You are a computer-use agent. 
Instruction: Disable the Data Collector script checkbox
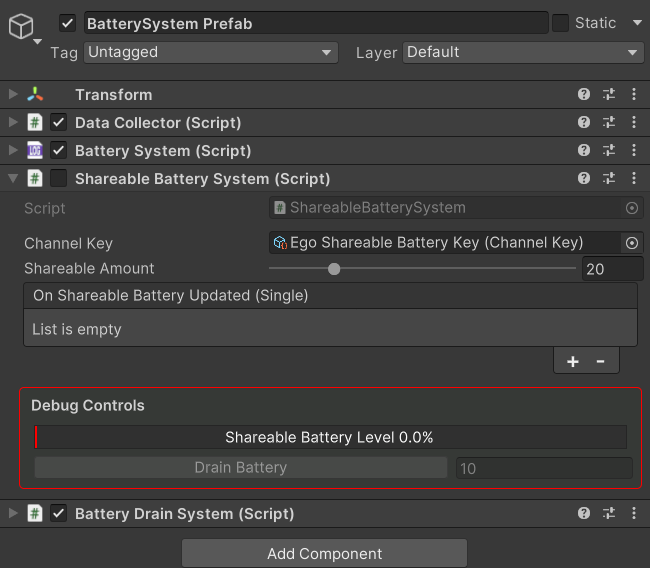tap(58, 122)
